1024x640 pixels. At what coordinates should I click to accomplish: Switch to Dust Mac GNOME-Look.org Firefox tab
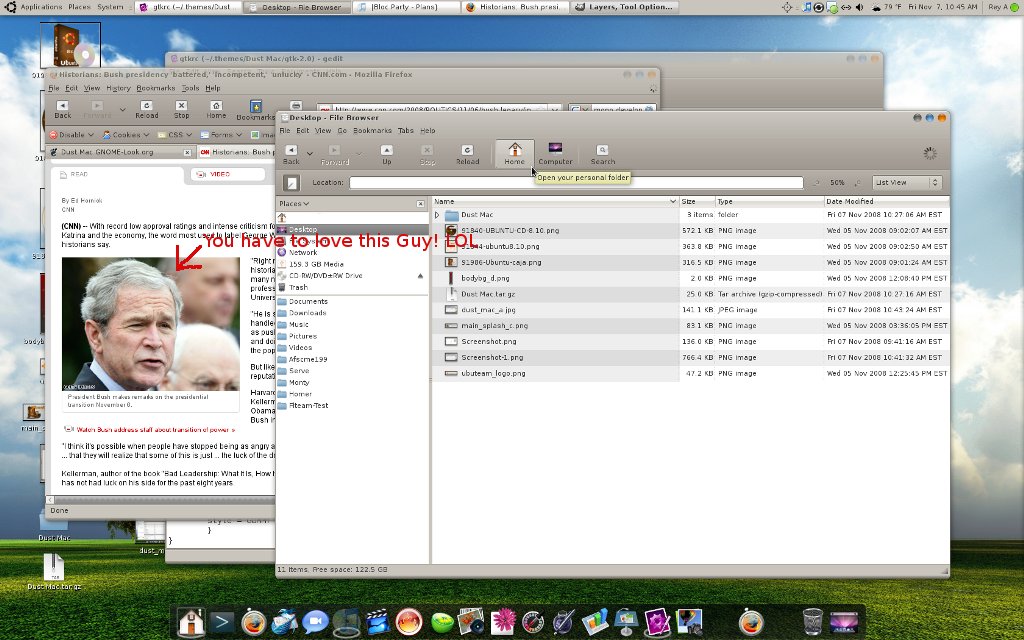click(x=121, y=152)
